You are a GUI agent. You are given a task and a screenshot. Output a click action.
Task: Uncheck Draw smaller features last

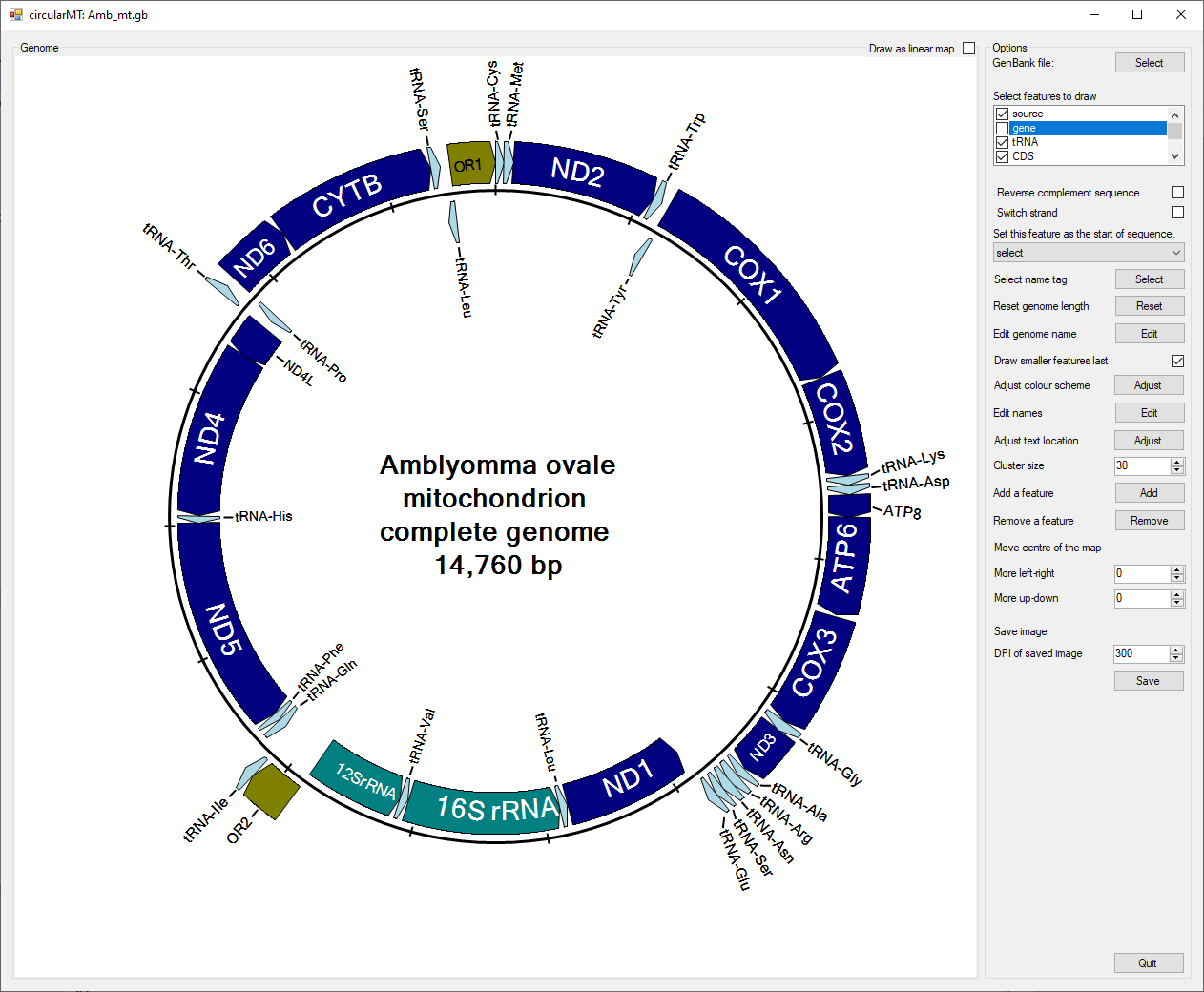[1177, 361]
